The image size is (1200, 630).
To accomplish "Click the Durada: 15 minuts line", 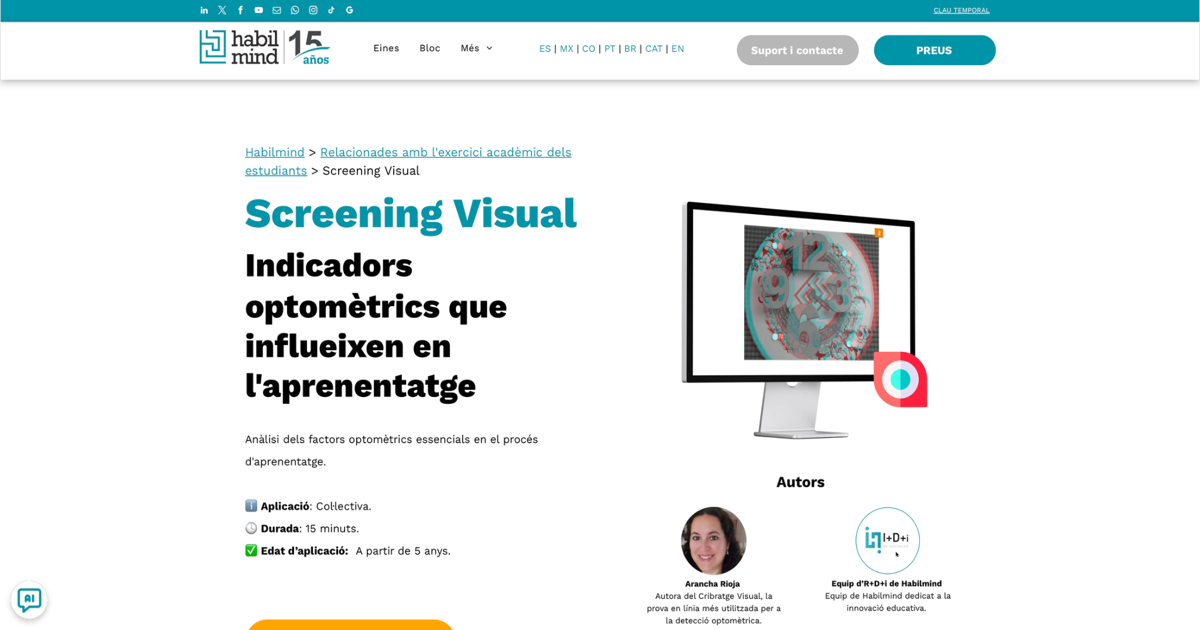I will pyautogui.click(x=302, y=528).
